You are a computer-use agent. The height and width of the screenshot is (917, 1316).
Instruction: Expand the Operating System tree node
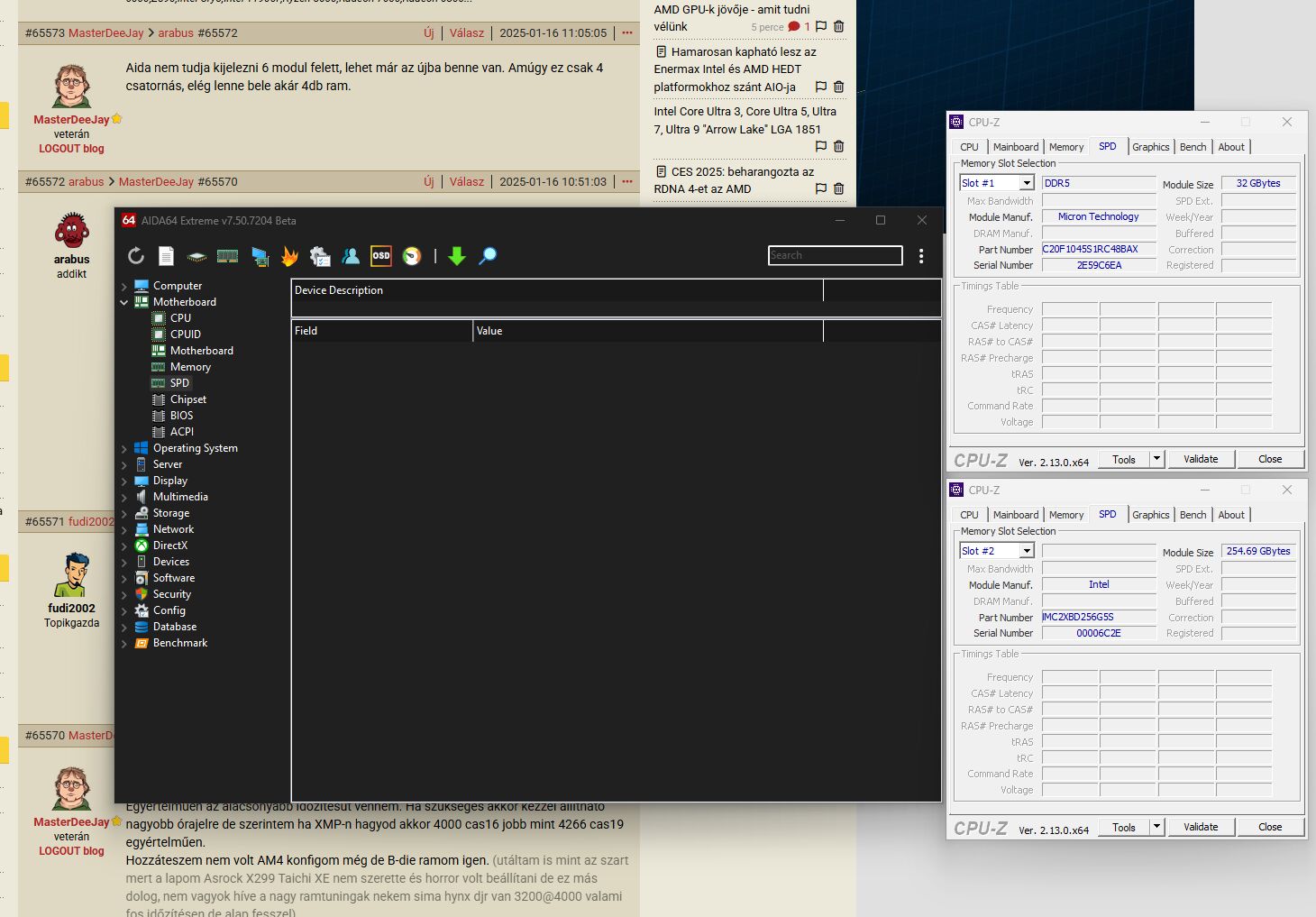click(x=124, y=448)
